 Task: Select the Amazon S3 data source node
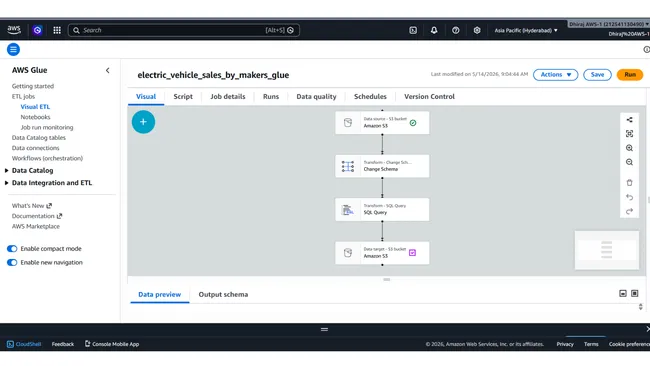pyautogui.click(x=382, y=122)
